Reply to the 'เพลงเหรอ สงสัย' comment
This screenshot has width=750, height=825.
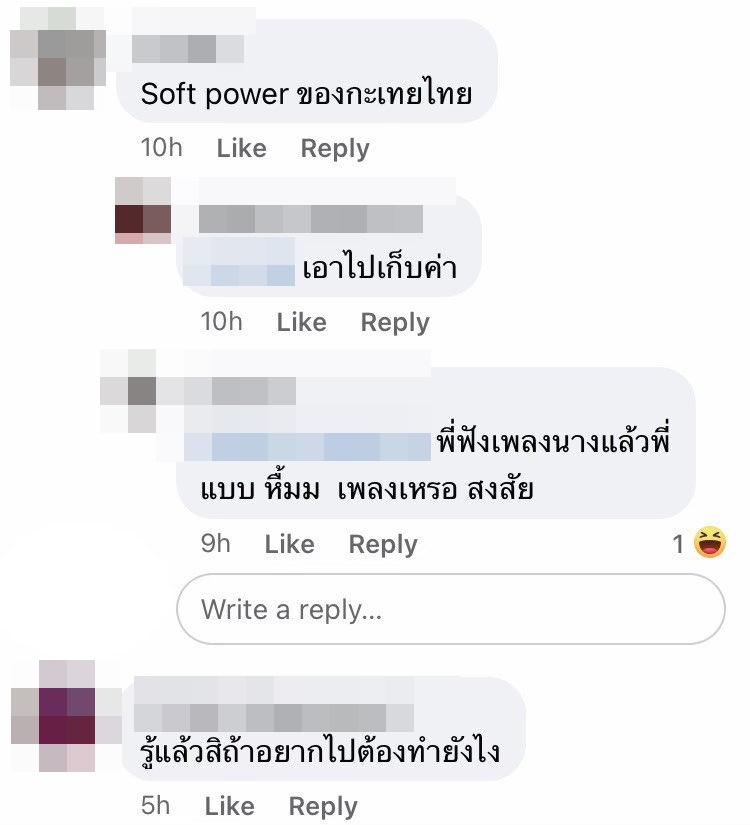point(383,545)
